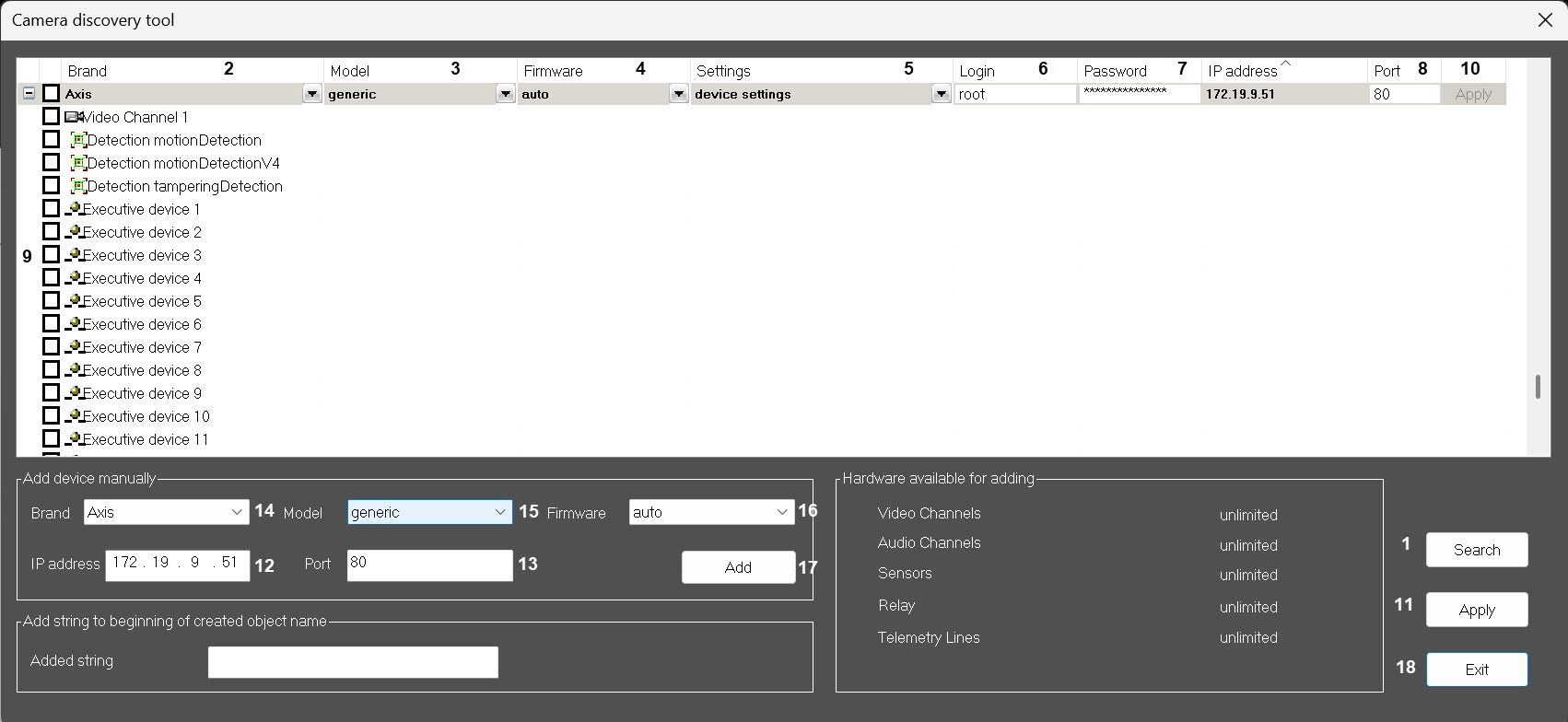This screenshot has width=1568, height=722.
Task: Tick the Executive device 9 checkbox
Action: (52, 393)
